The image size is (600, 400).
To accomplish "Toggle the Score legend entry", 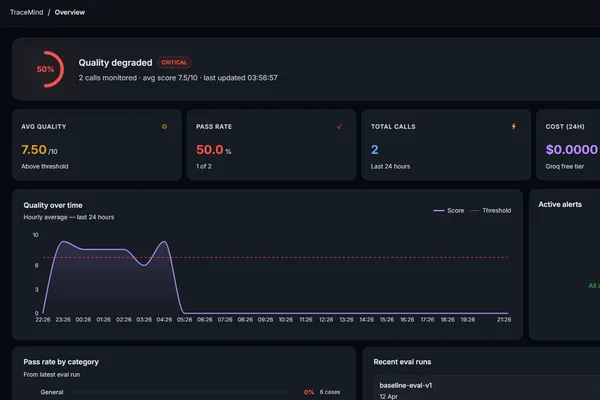I will click(448, 211).
